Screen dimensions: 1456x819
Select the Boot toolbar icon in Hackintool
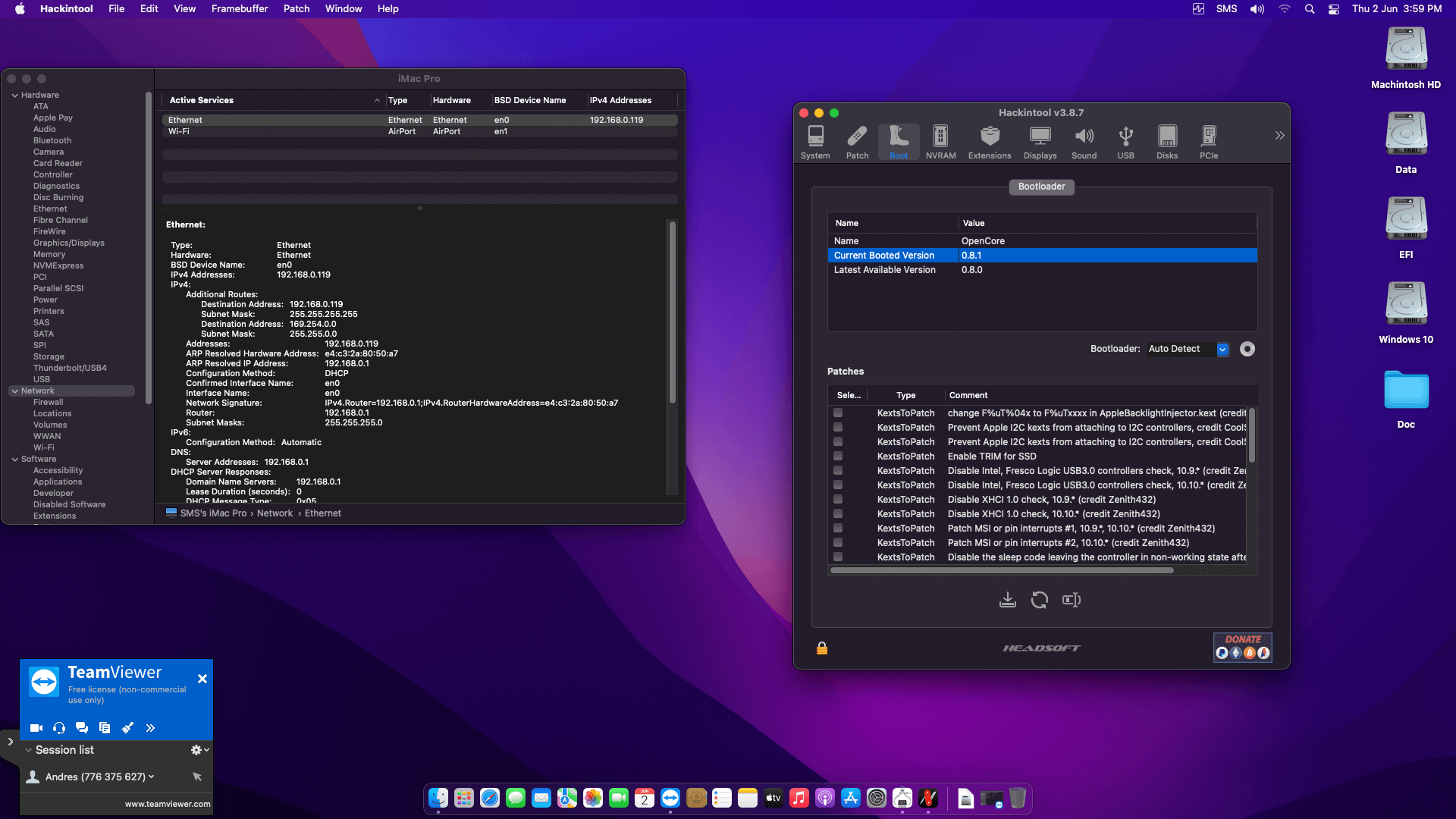(899, 142)
